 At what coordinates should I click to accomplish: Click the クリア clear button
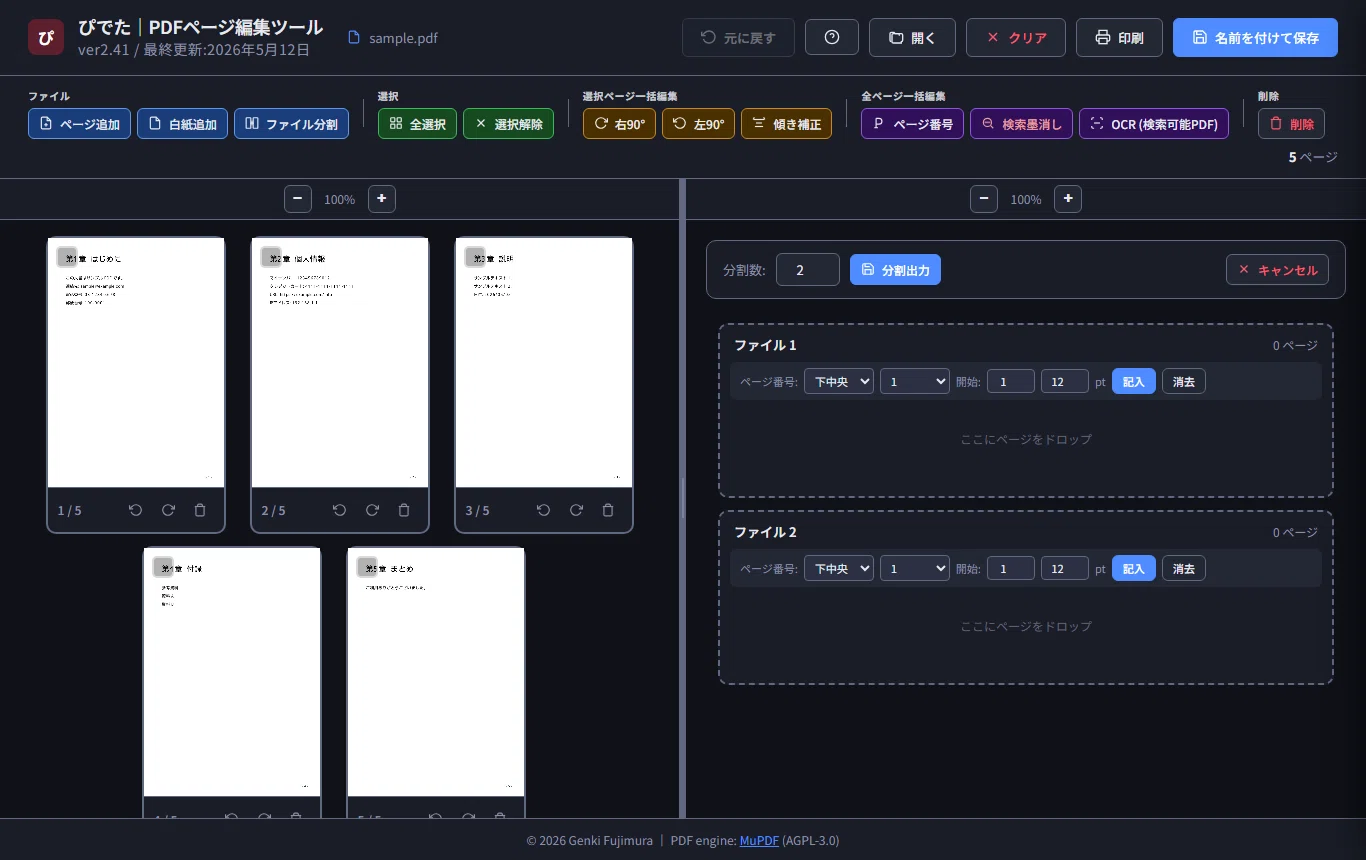1016,38
